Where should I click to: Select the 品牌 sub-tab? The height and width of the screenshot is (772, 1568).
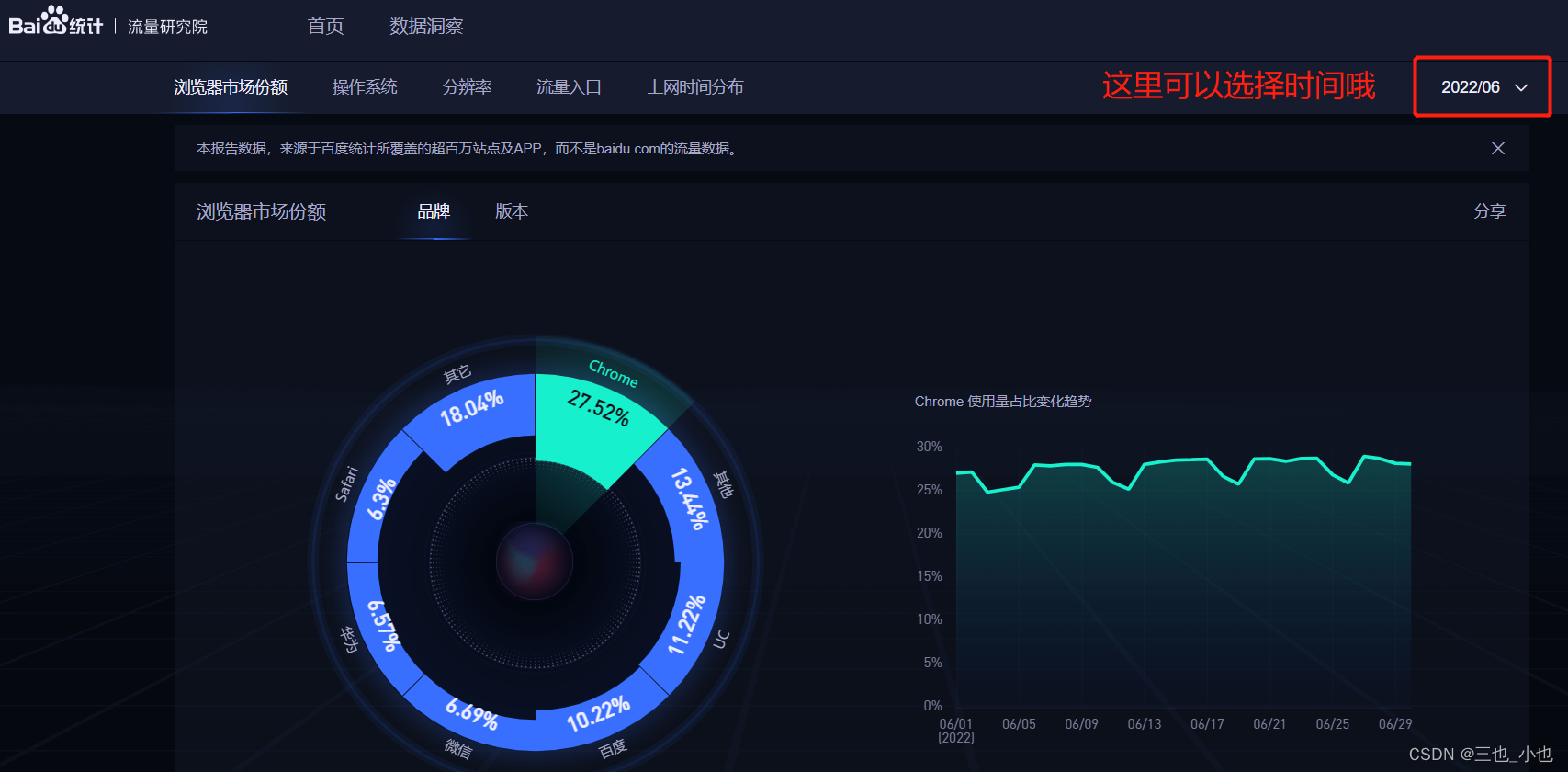[x=434, y=211]
